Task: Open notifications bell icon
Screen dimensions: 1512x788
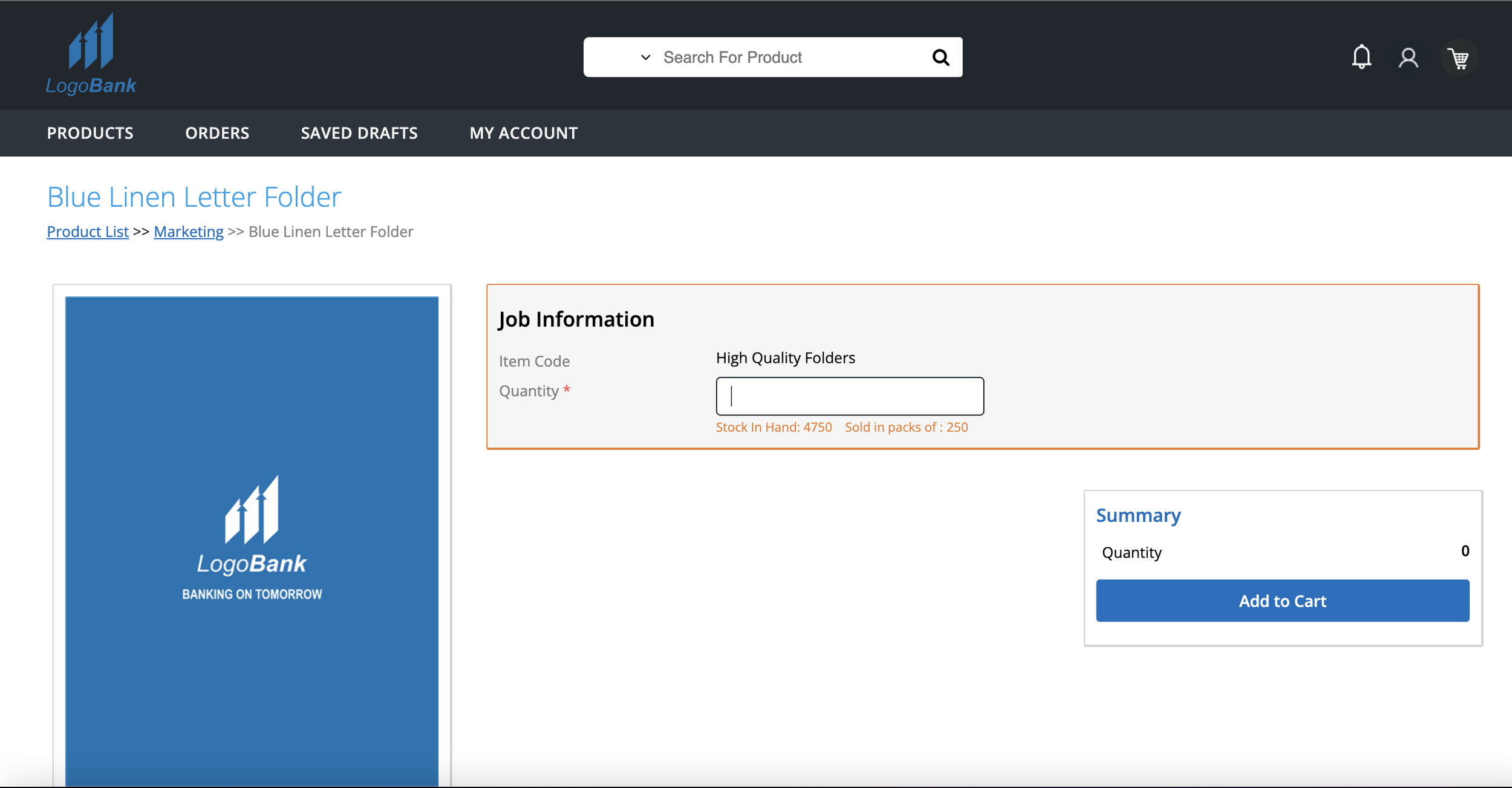Action: click(x=1361, y=57)
